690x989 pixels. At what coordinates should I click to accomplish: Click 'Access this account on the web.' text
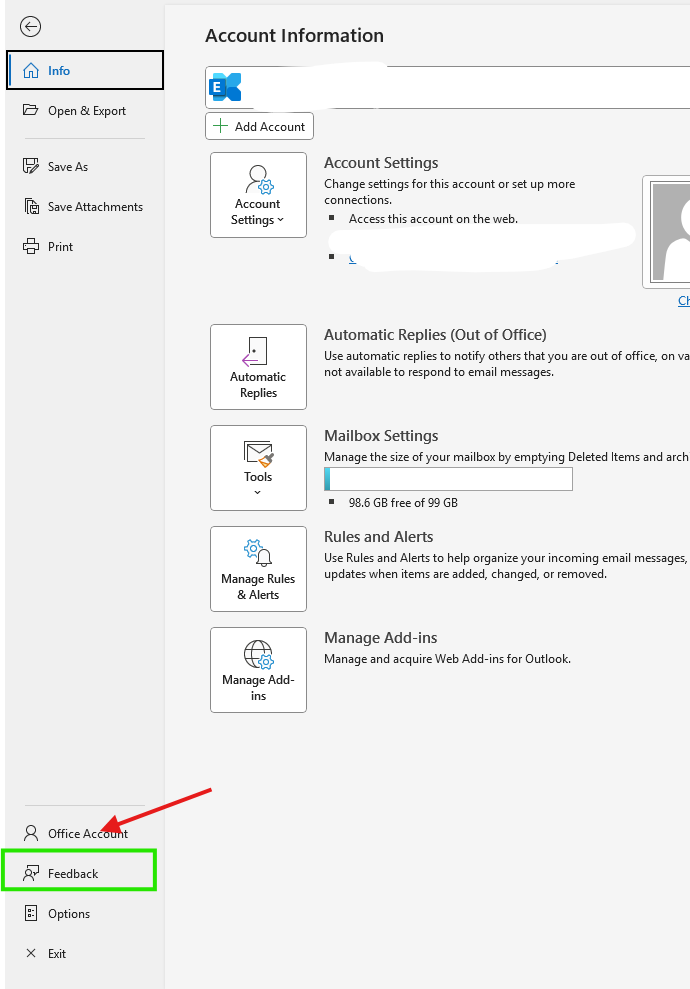(x=433, y=219)
